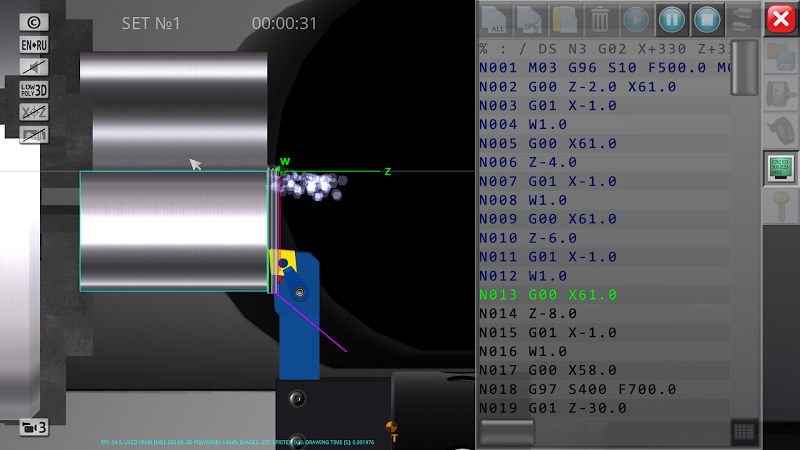800x450 pixels.
Task: Click the code list horizontal scrollbar thumb
Action: click(x=506, y=432)
